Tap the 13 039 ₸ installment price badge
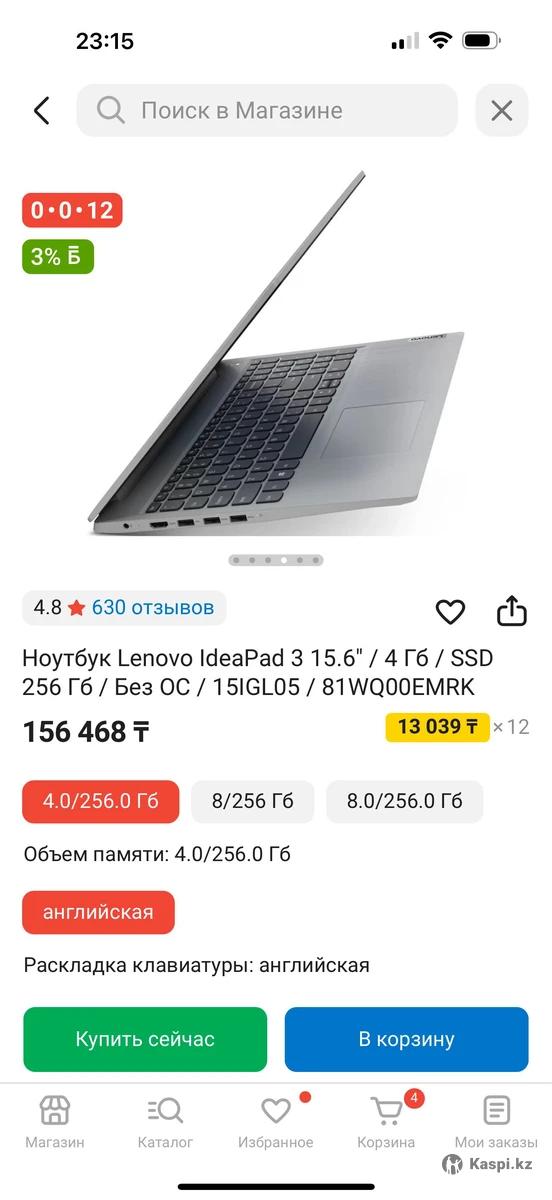 (x=437, y=727)
